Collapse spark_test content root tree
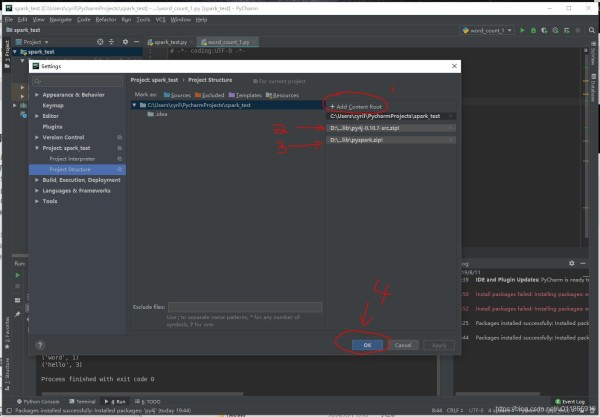 pyautogui.click(x=134, y=105)
